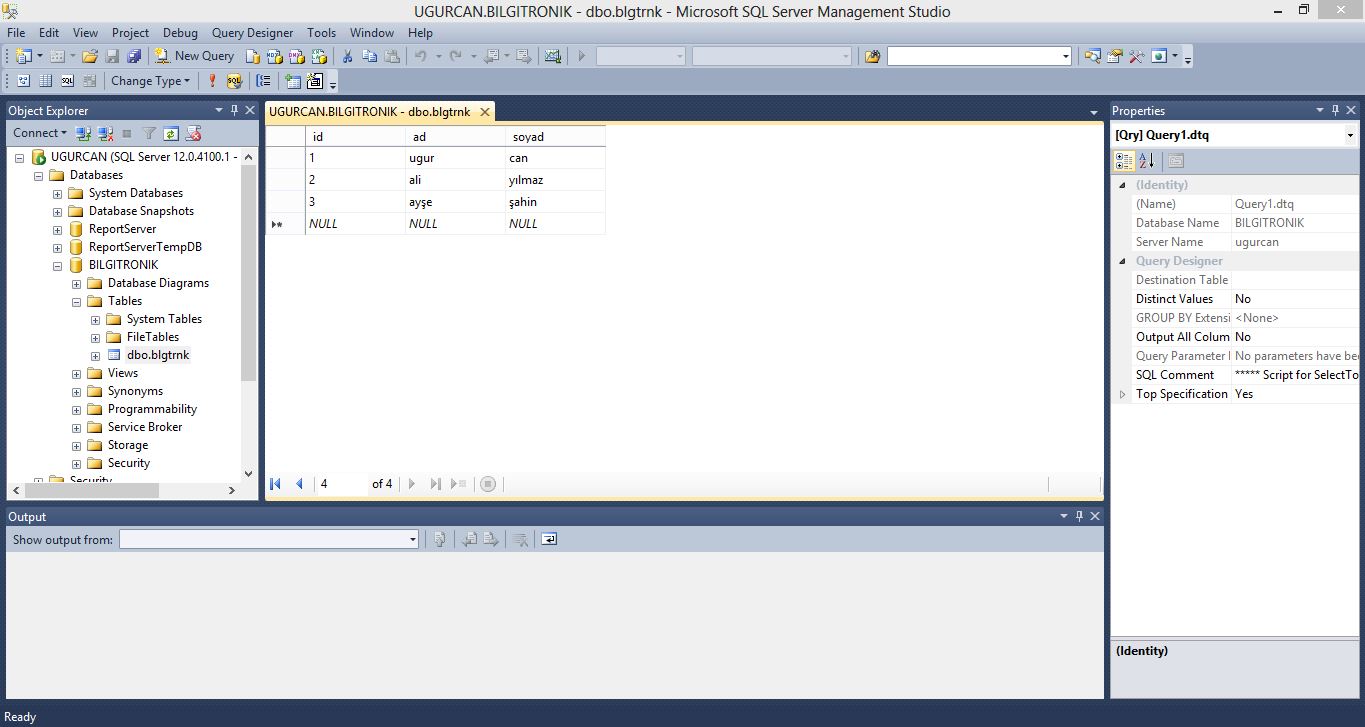Select the Service Broker folder
1365x727 pixels.
tap(145, 427)
